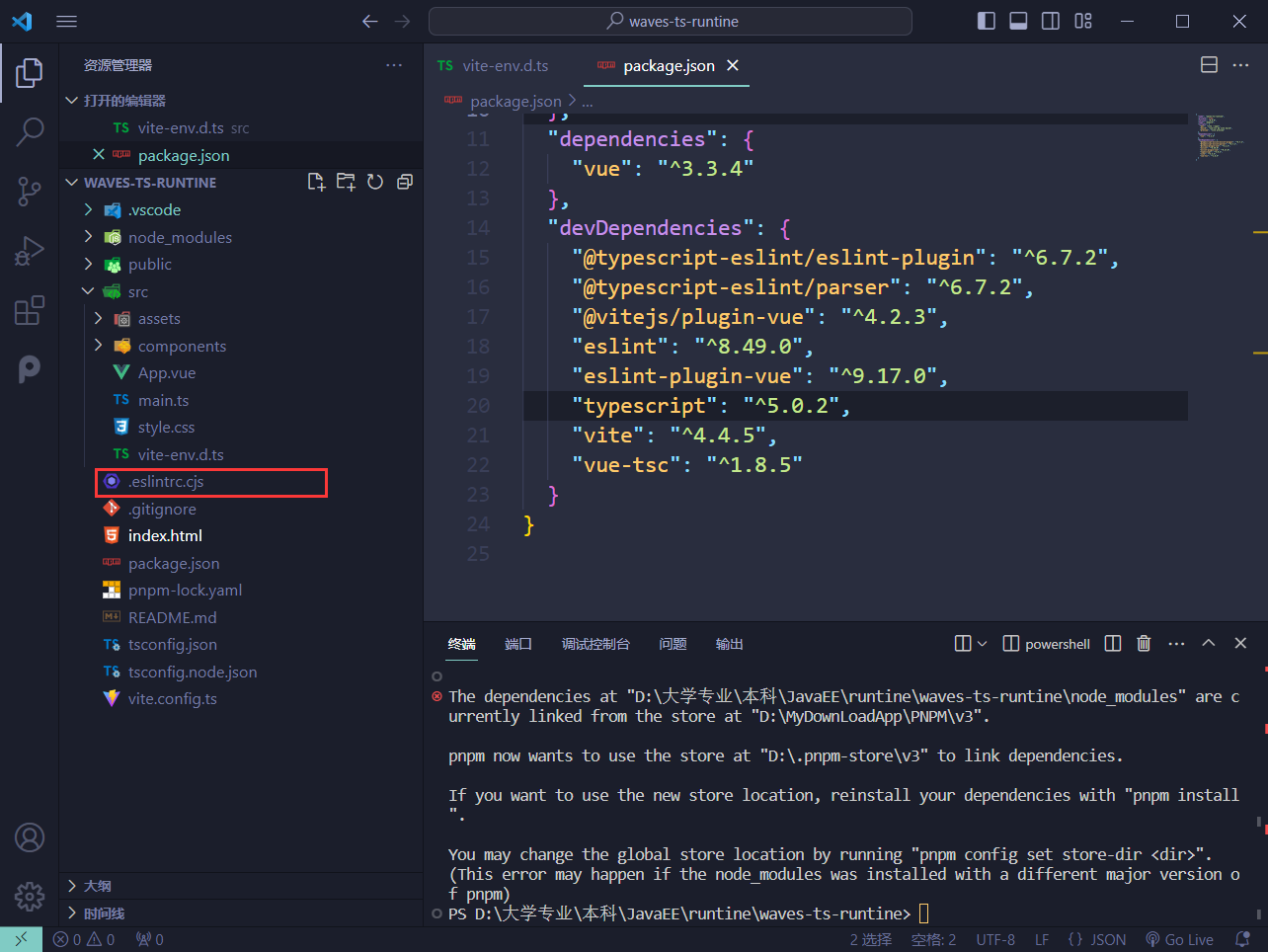Close package.json in open editors list
Image resolution: width=1268 pixels, height=952 pixels.
99,155
